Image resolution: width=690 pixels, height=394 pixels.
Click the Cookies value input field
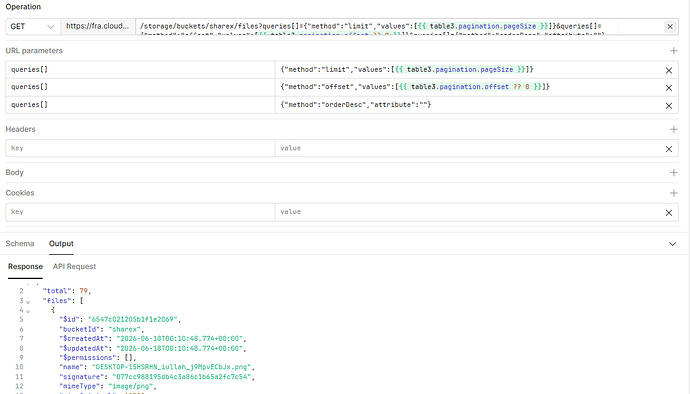(x=468, y=212)
